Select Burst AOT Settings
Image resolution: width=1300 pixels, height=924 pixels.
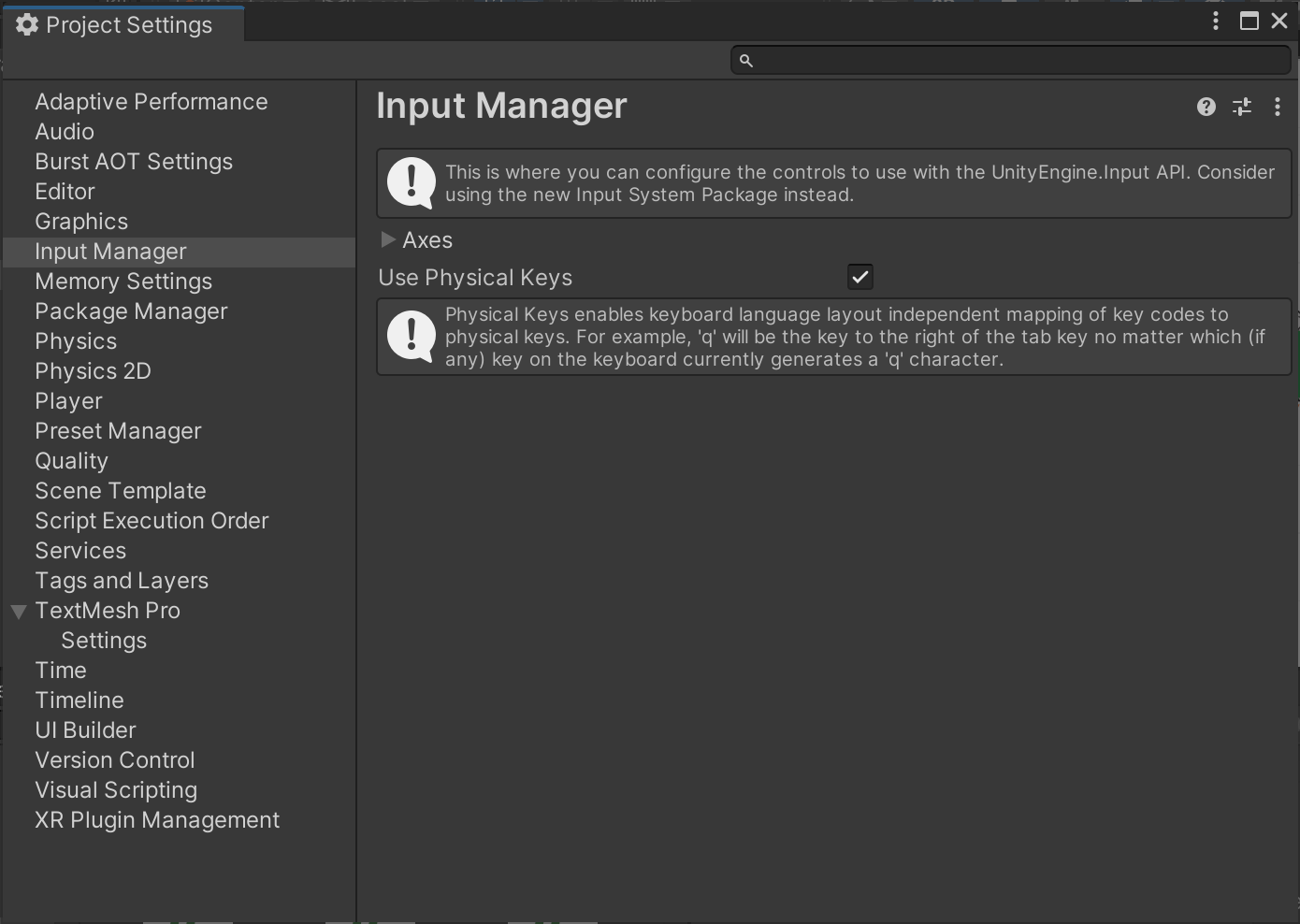[x=134, y=162]
